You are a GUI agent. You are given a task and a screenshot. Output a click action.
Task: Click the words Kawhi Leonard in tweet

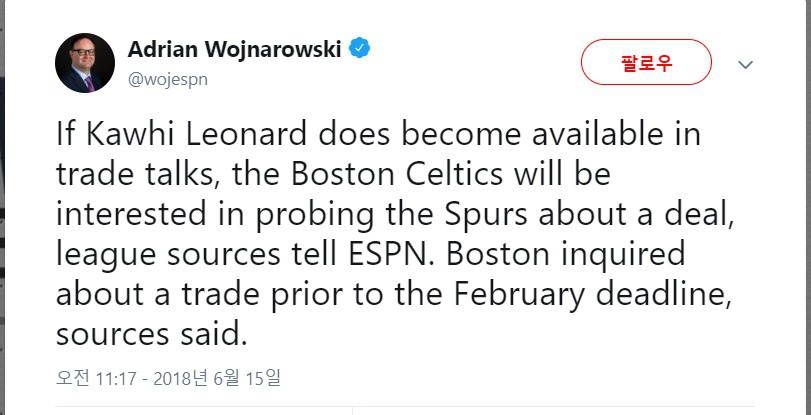(197, 134)
